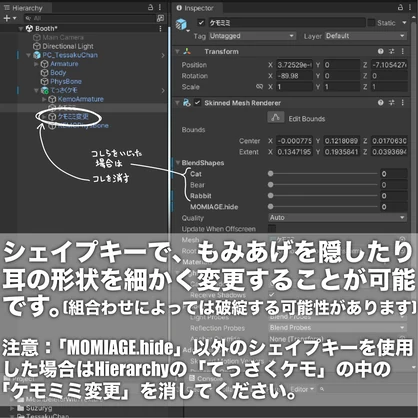Open Skinned Mesh Renderer preset icon

(392, 102)
